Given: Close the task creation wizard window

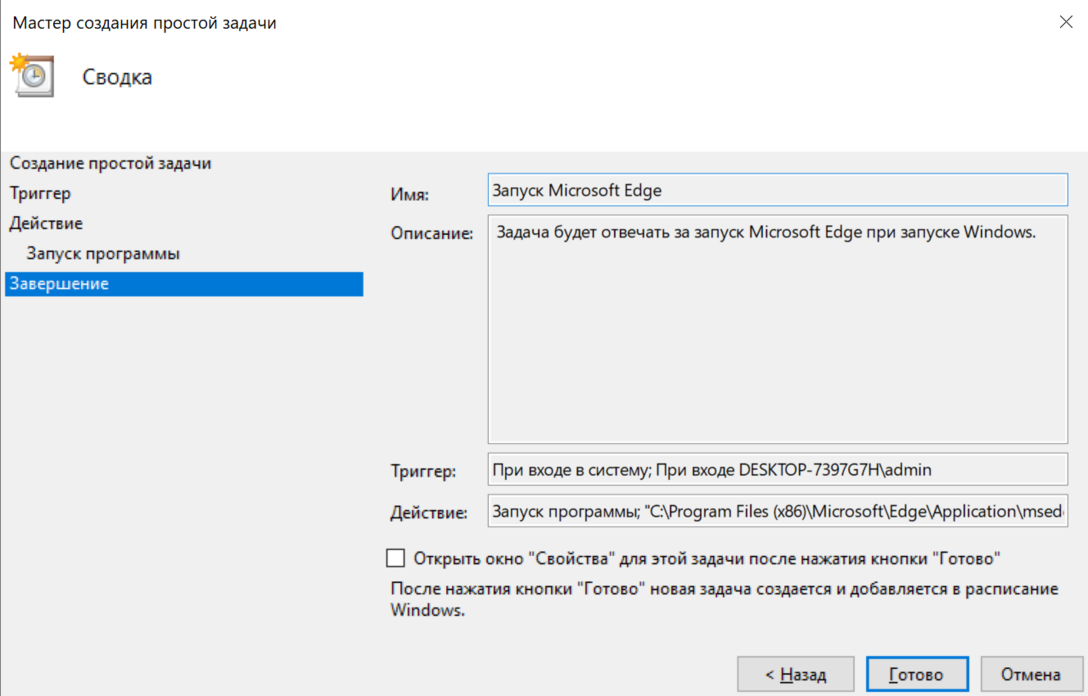Looking at the screenshot, I should (x=1065, y=22).
